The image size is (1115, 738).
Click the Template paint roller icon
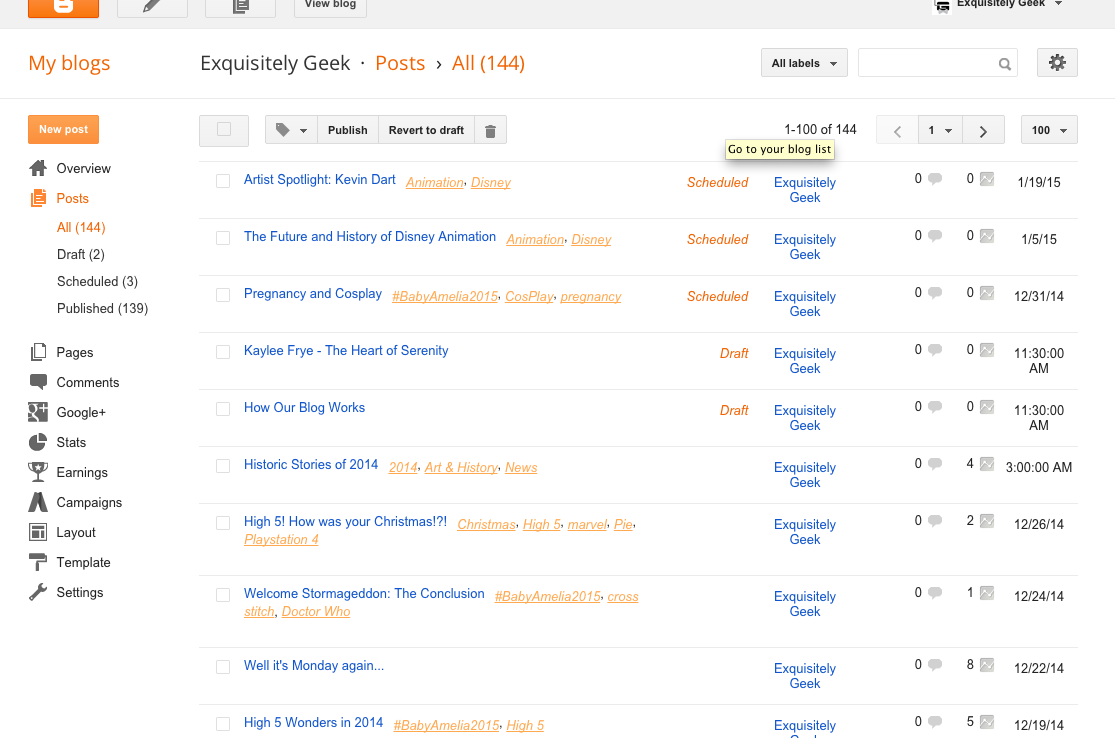click(x=38, y=562)
